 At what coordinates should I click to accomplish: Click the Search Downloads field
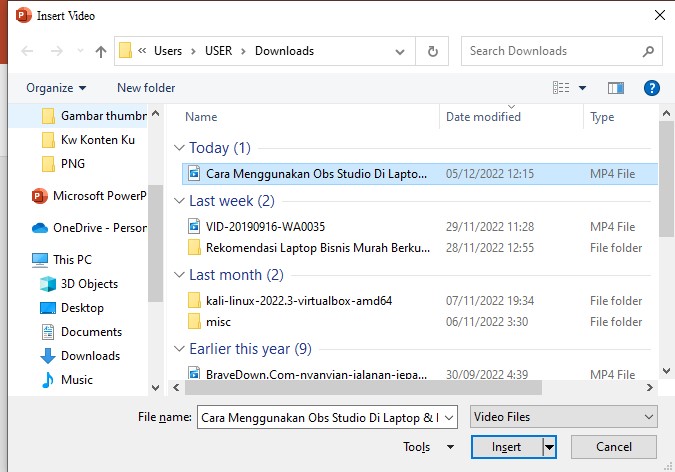pos(553,51)
